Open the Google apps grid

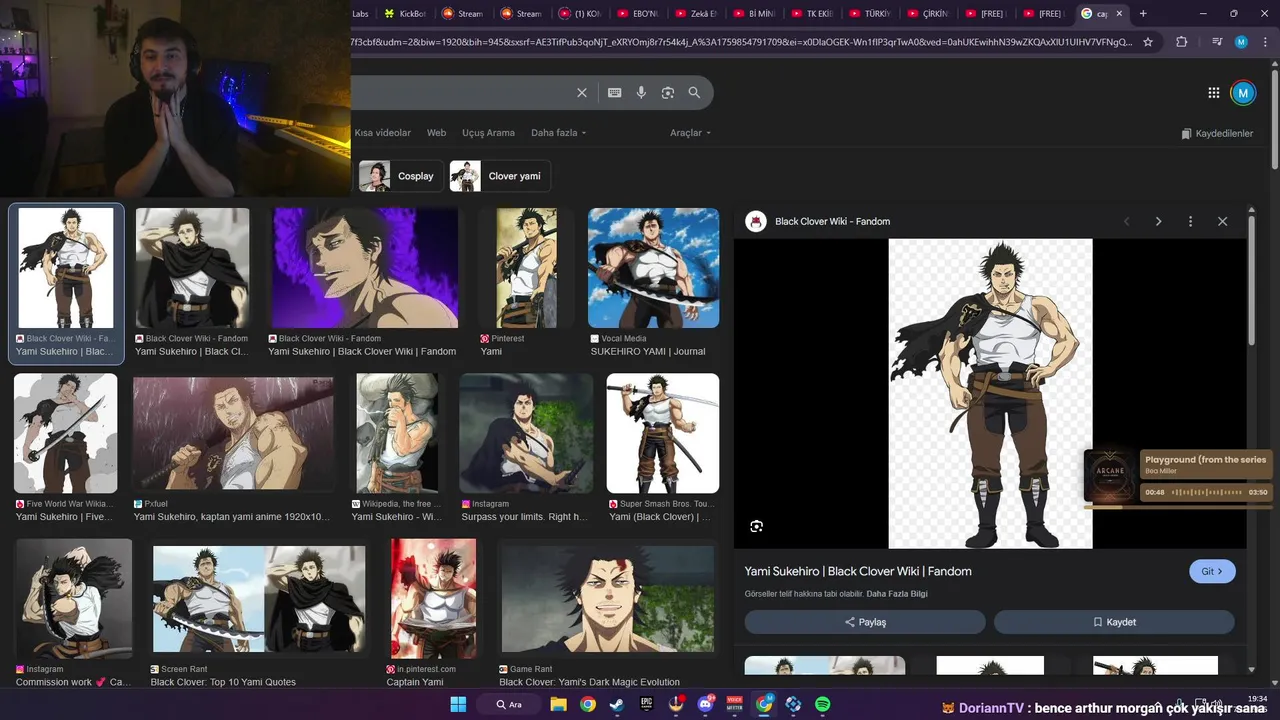coord(1214,93)
